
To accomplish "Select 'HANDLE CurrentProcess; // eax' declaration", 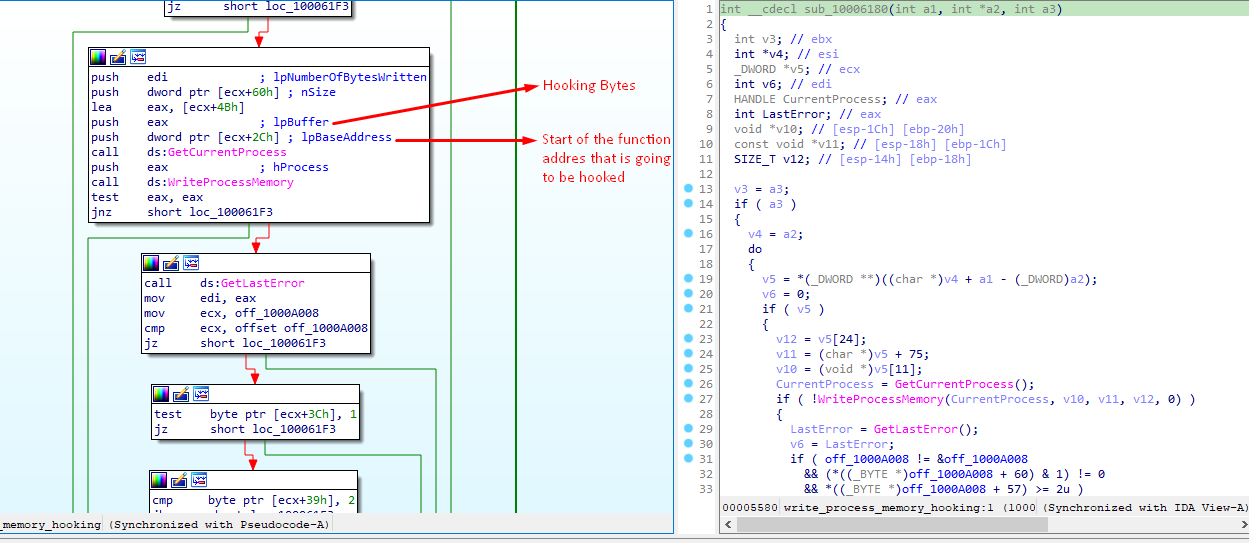I will click(835, 99).
